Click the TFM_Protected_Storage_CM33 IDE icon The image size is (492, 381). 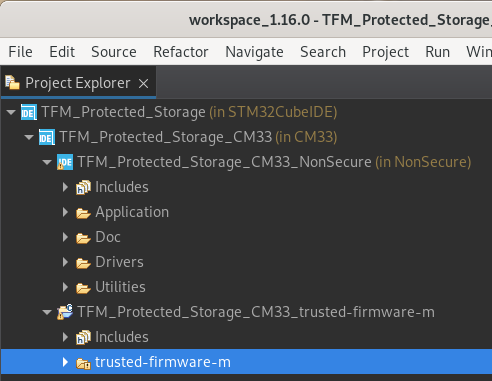47,137
